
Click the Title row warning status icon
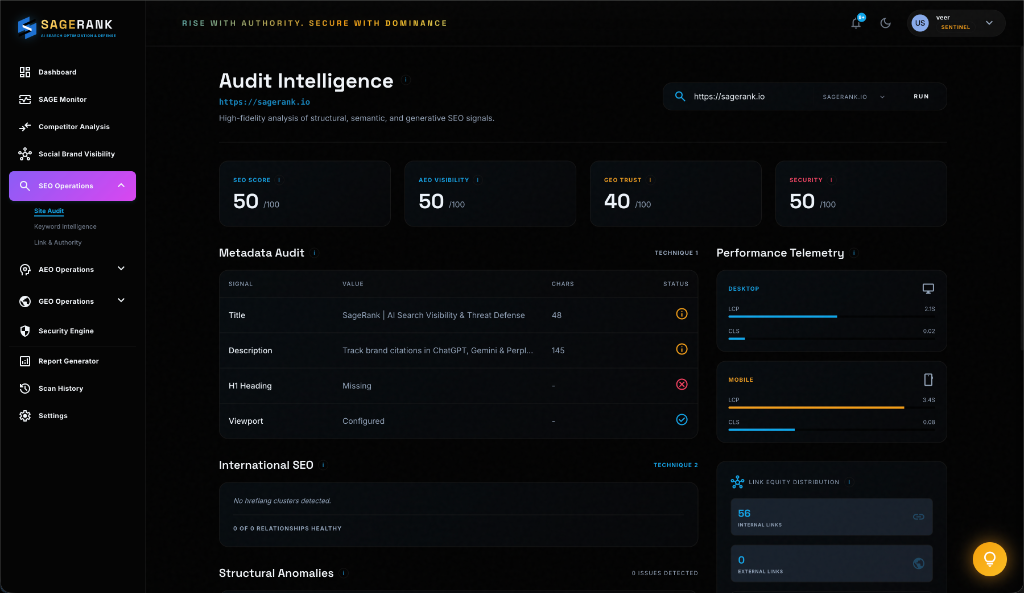click(x=681, y=314)
